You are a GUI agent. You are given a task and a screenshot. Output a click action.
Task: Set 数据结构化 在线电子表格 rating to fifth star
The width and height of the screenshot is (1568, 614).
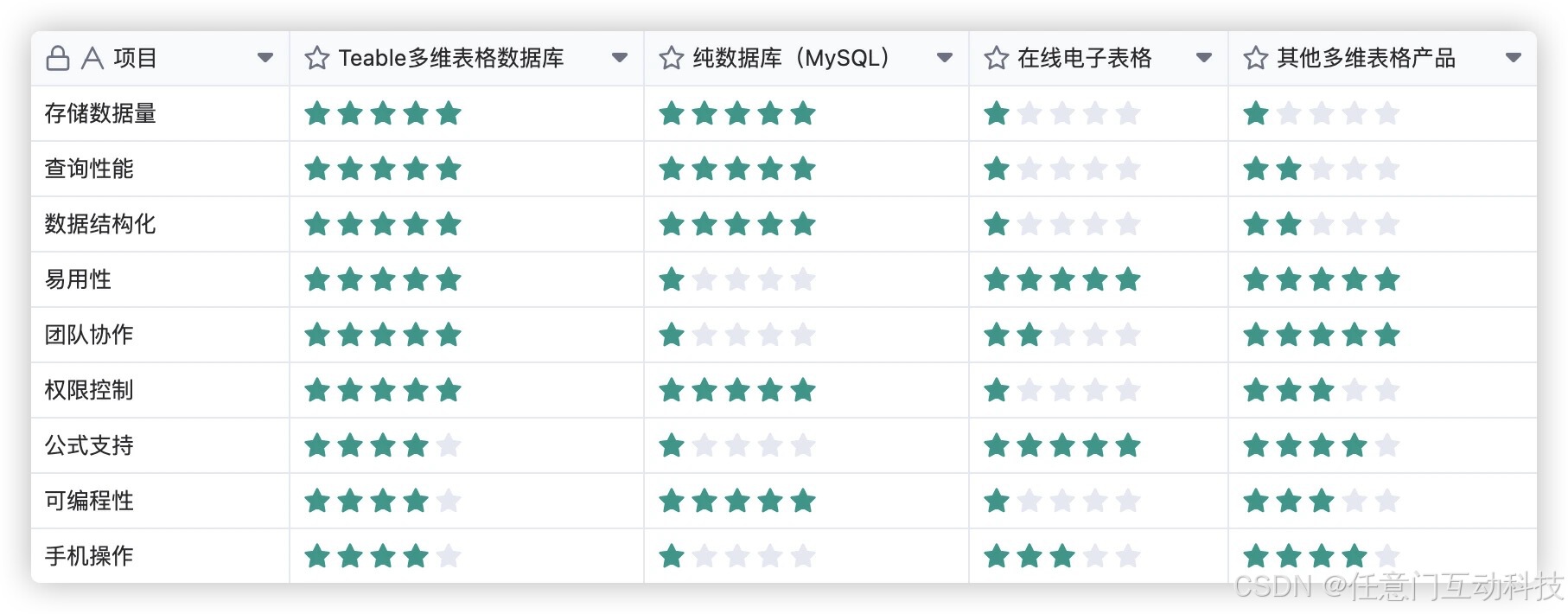pos(1128,224)
